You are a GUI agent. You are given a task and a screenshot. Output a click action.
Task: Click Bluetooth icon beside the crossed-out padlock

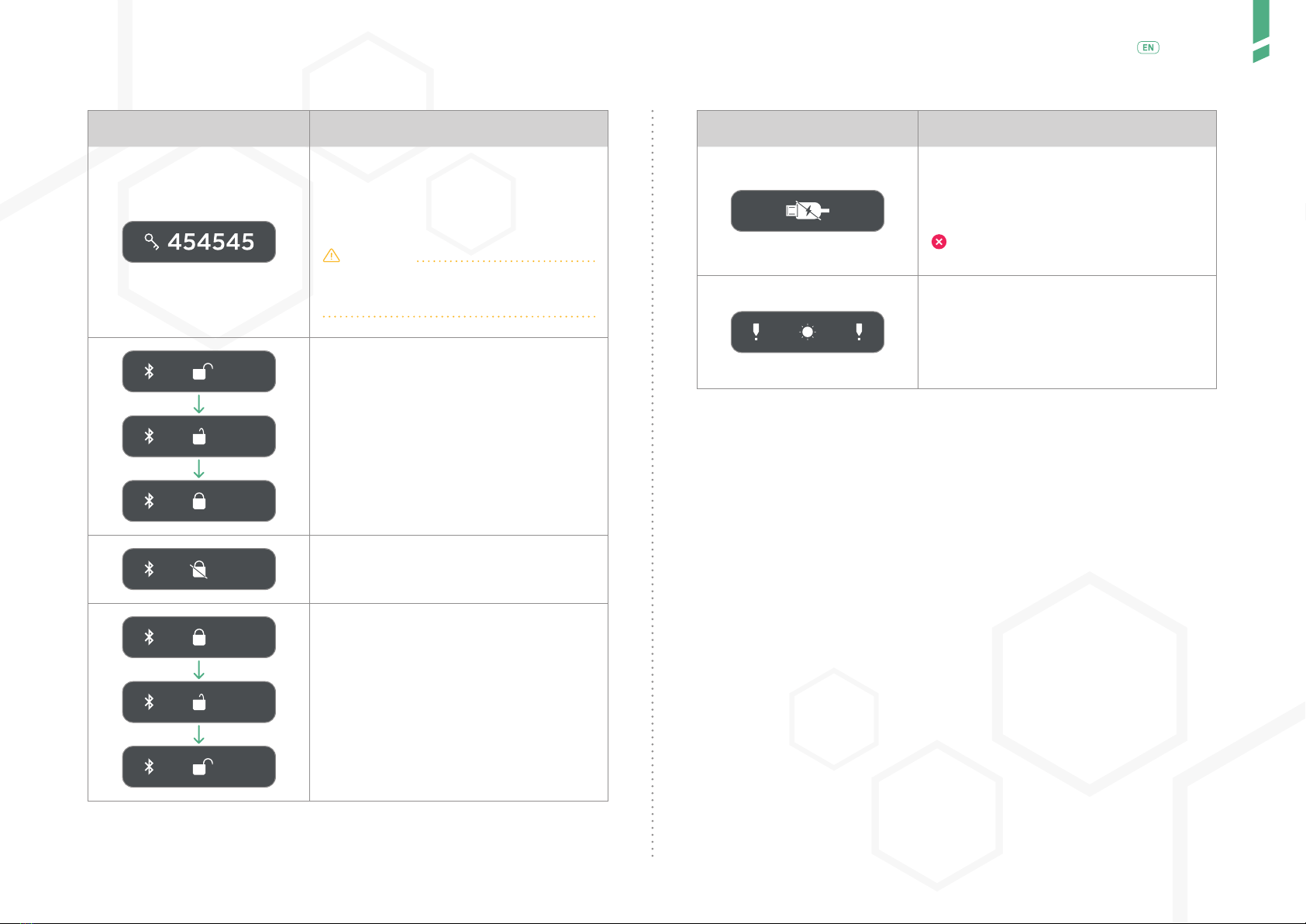tap(149, 569)
